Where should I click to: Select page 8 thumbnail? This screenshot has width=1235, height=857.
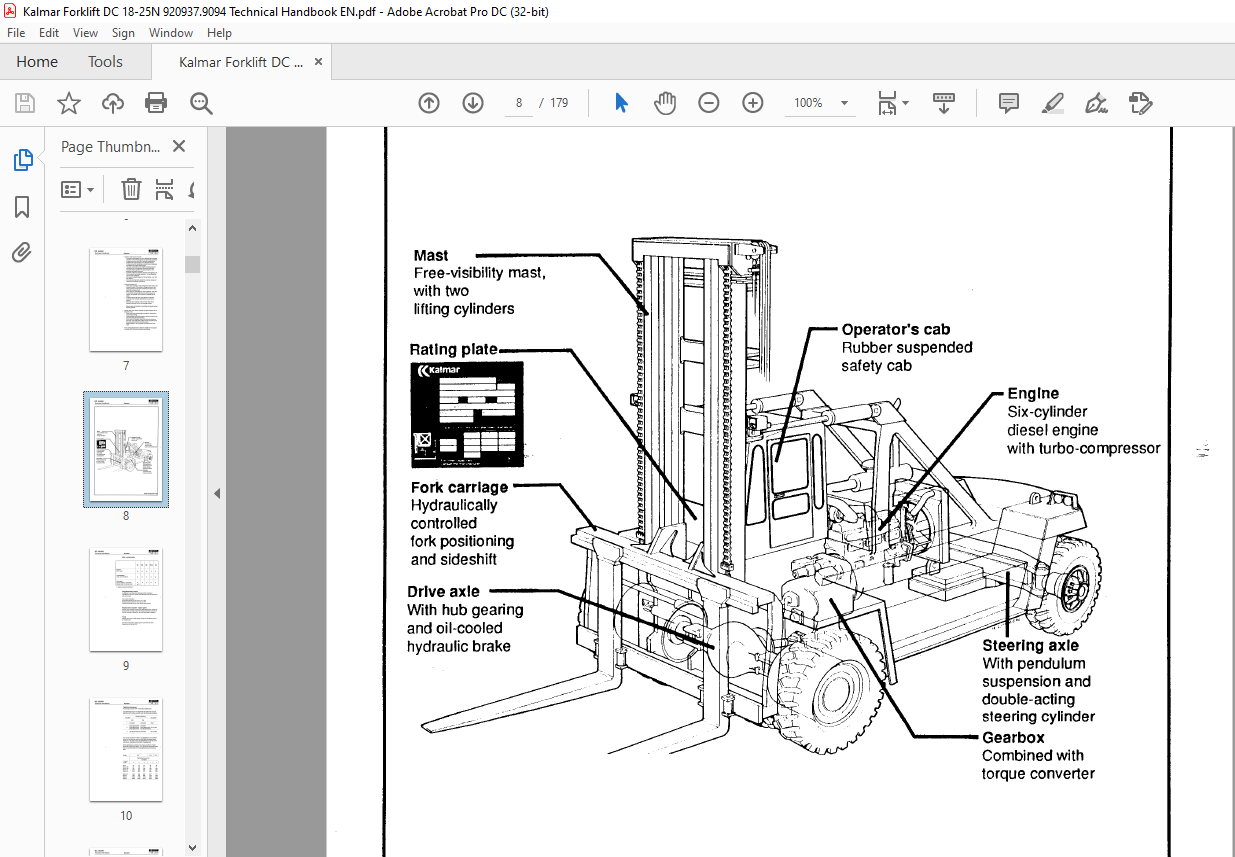pyautogui.click(x=126, y=448)
